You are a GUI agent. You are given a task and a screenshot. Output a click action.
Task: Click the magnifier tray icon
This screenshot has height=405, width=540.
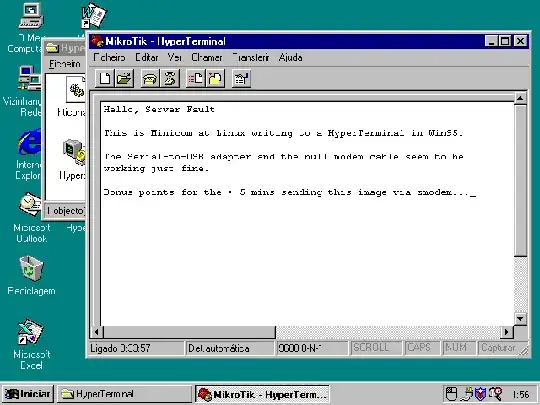coord(495,394)
